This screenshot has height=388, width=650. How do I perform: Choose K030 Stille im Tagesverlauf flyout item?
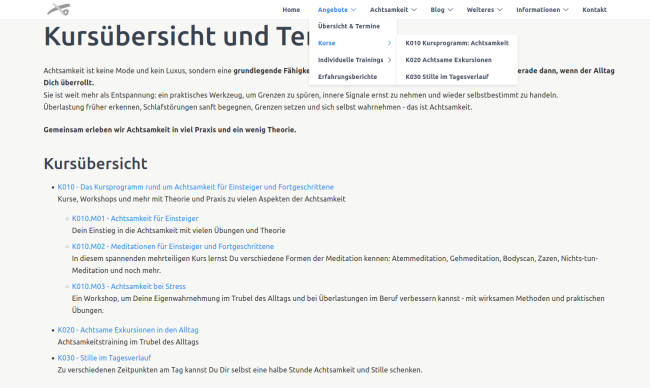coord(447,77)
